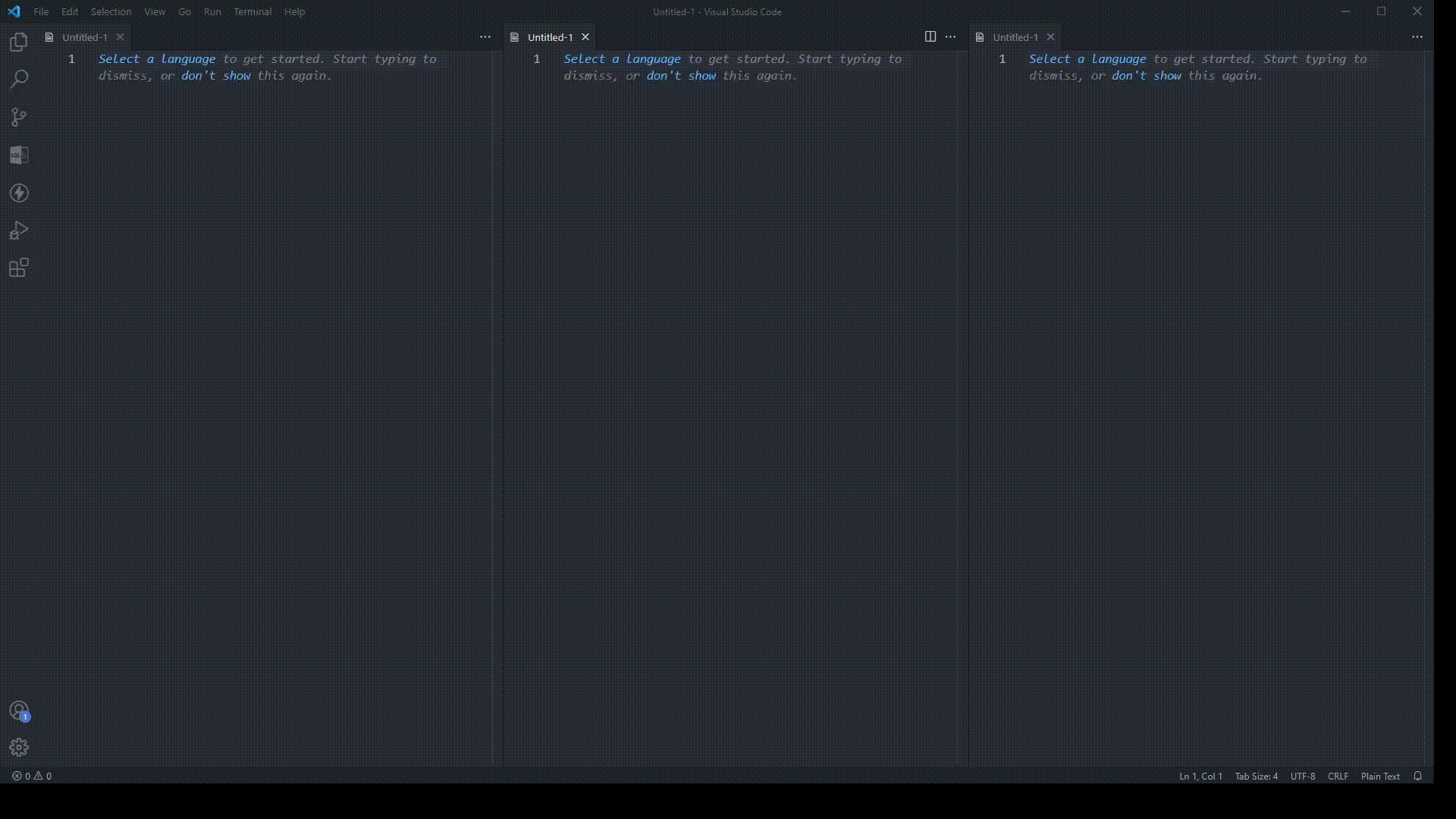
Task: Click the errors and warnings status indicator
Action: coord(32,776)
